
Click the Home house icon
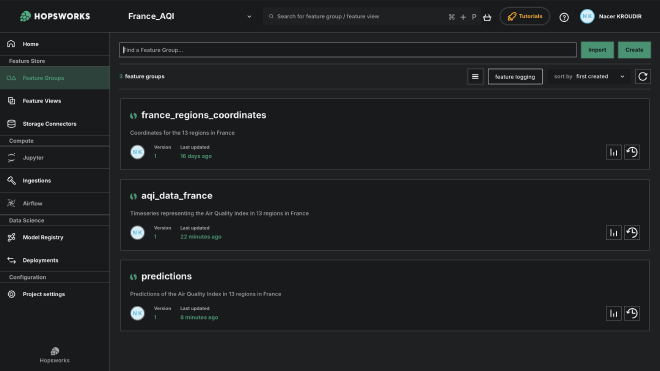coord(11,43)
